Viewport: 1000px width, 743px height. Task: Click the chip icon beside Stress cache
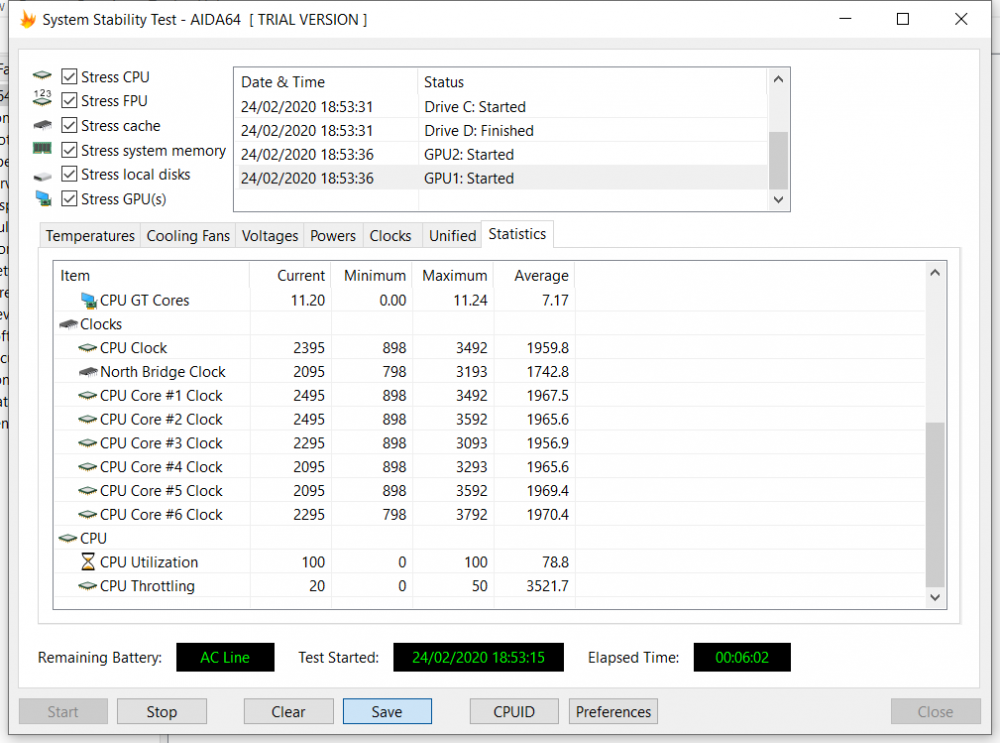point(42,125)
